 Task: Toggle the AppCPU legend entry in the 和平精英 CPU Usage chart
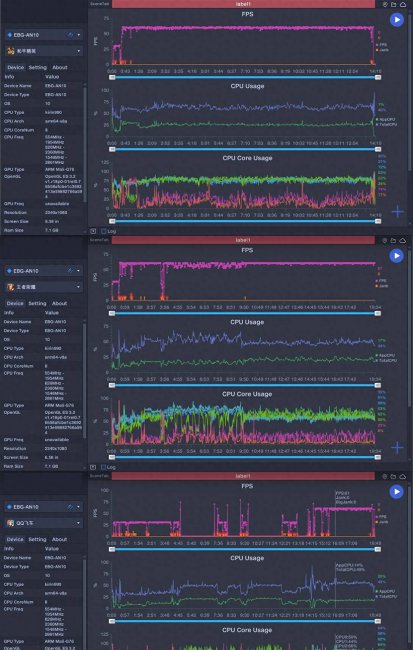point(386,119)
